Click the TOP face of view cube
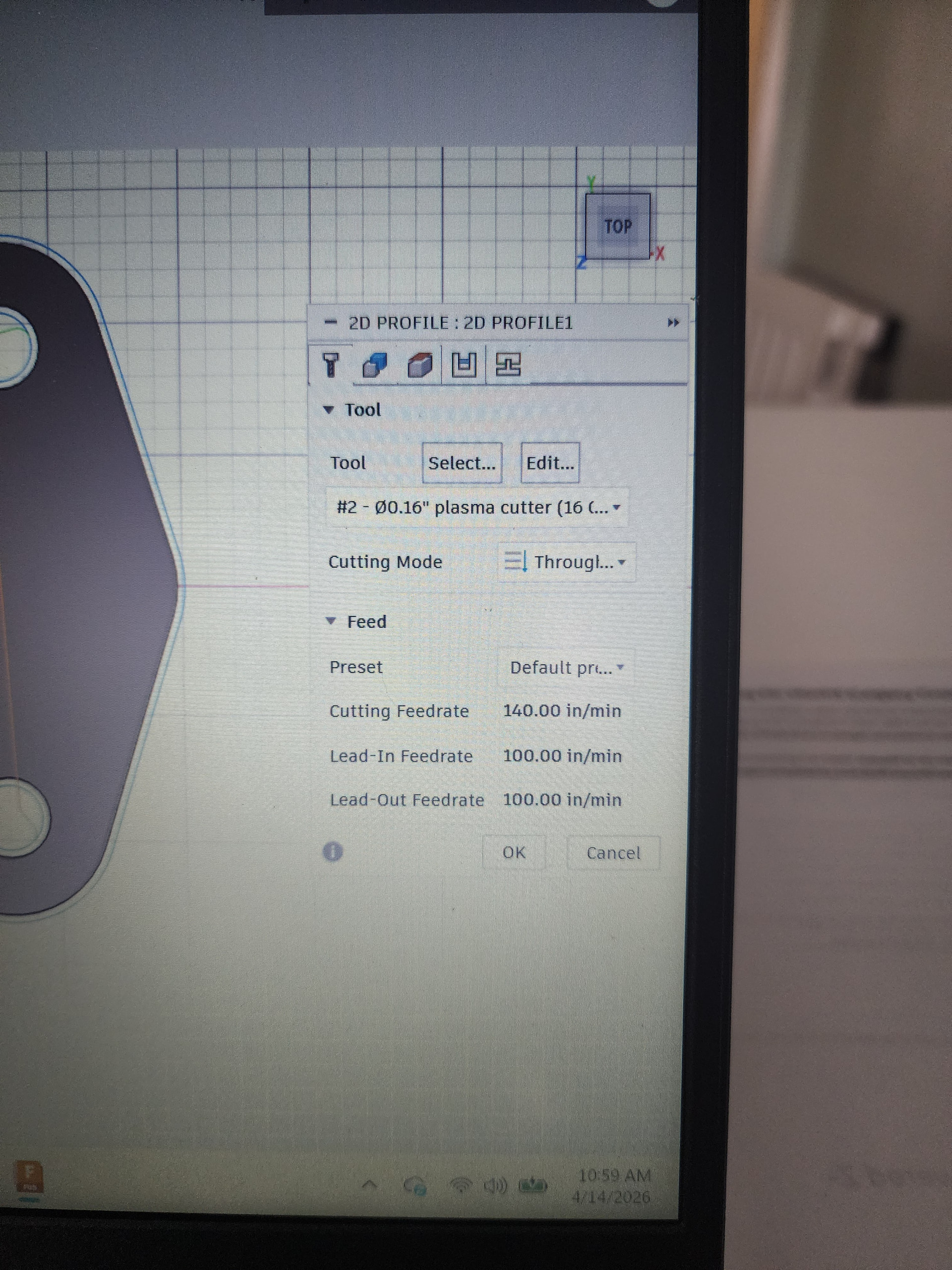 (618, 226)
